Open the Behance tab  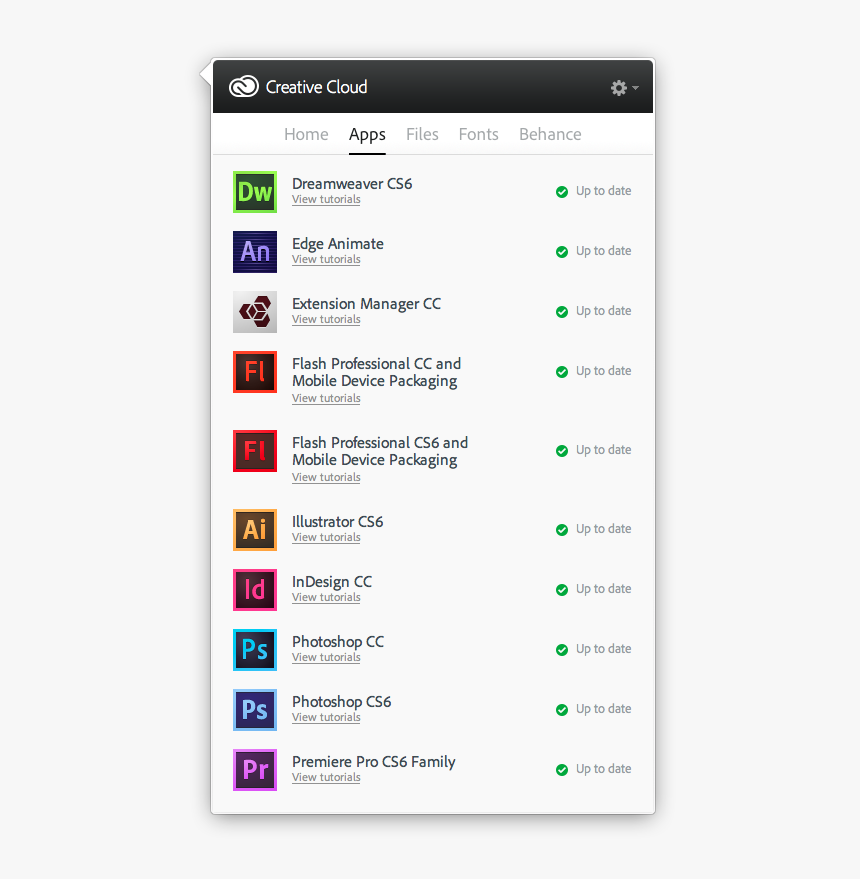click(550, 134)
